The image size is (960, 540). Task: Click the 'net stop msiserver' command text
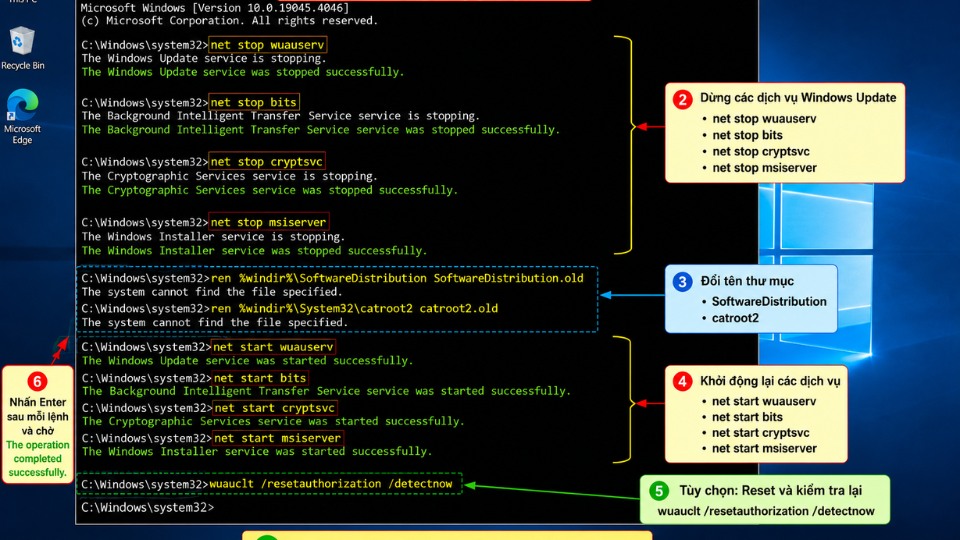268,222
